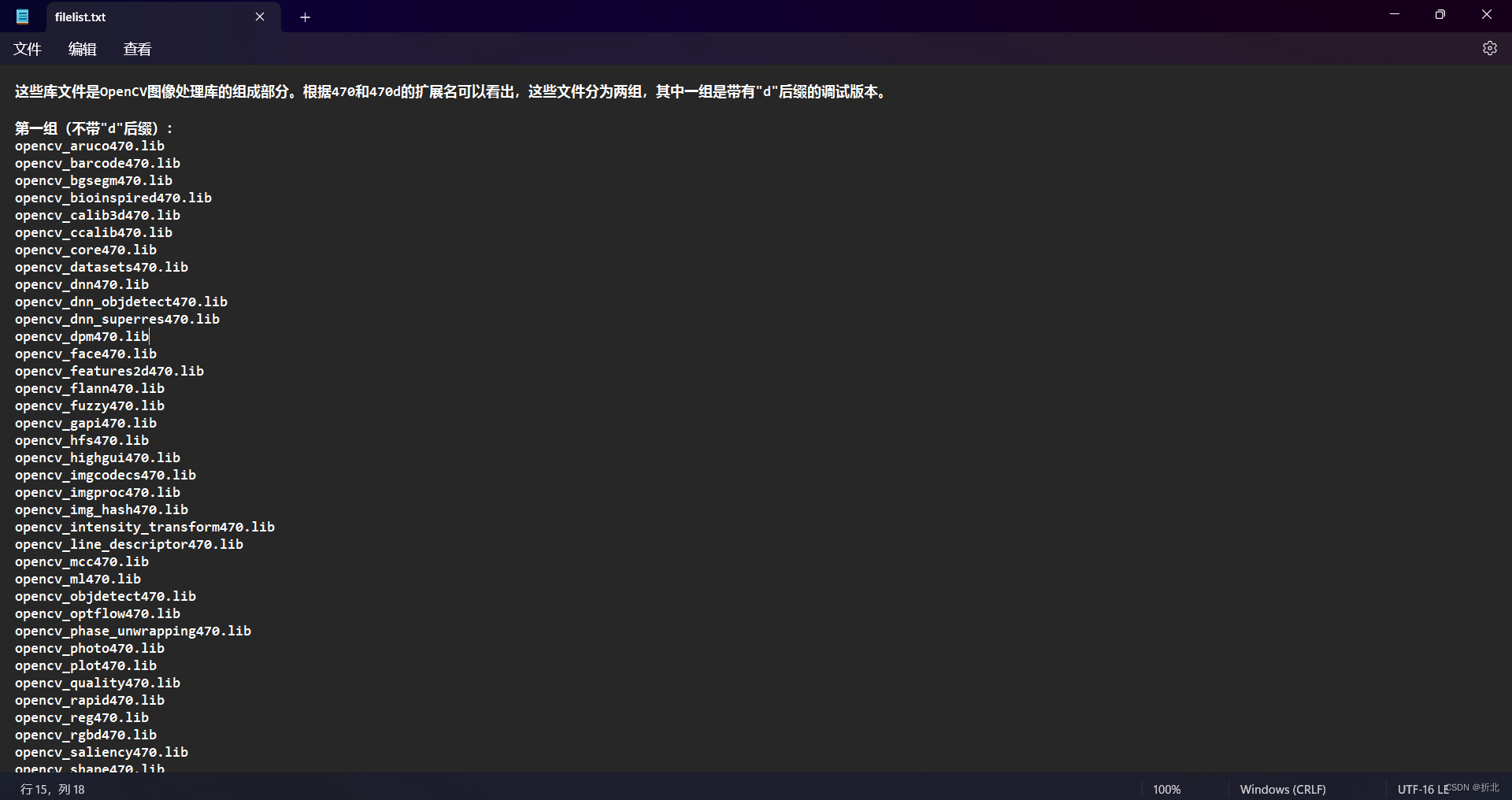This screenshot has height=800, width=1512.
Task: Click the heading 第一组（不带"d"后缀）：
Action: pos(94,128)
